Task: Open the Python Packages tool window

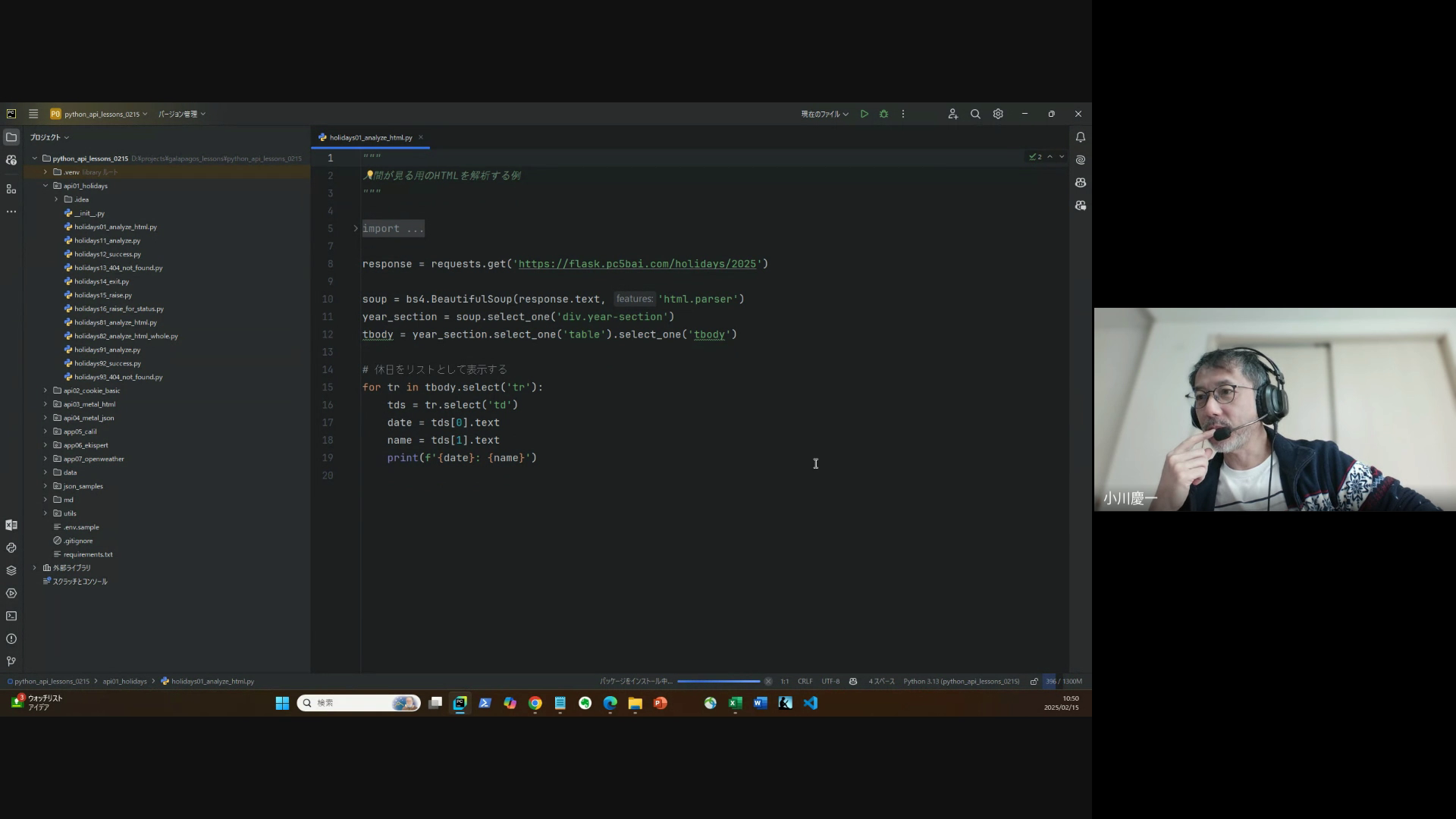Action: [x=11, y=570]
